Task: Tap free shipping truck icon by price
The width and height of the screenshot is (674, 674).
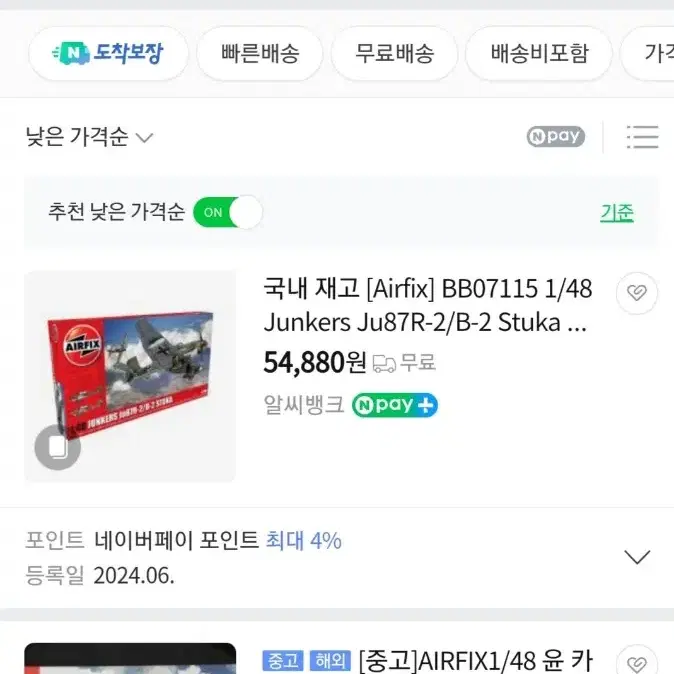Action: point(384,363)
